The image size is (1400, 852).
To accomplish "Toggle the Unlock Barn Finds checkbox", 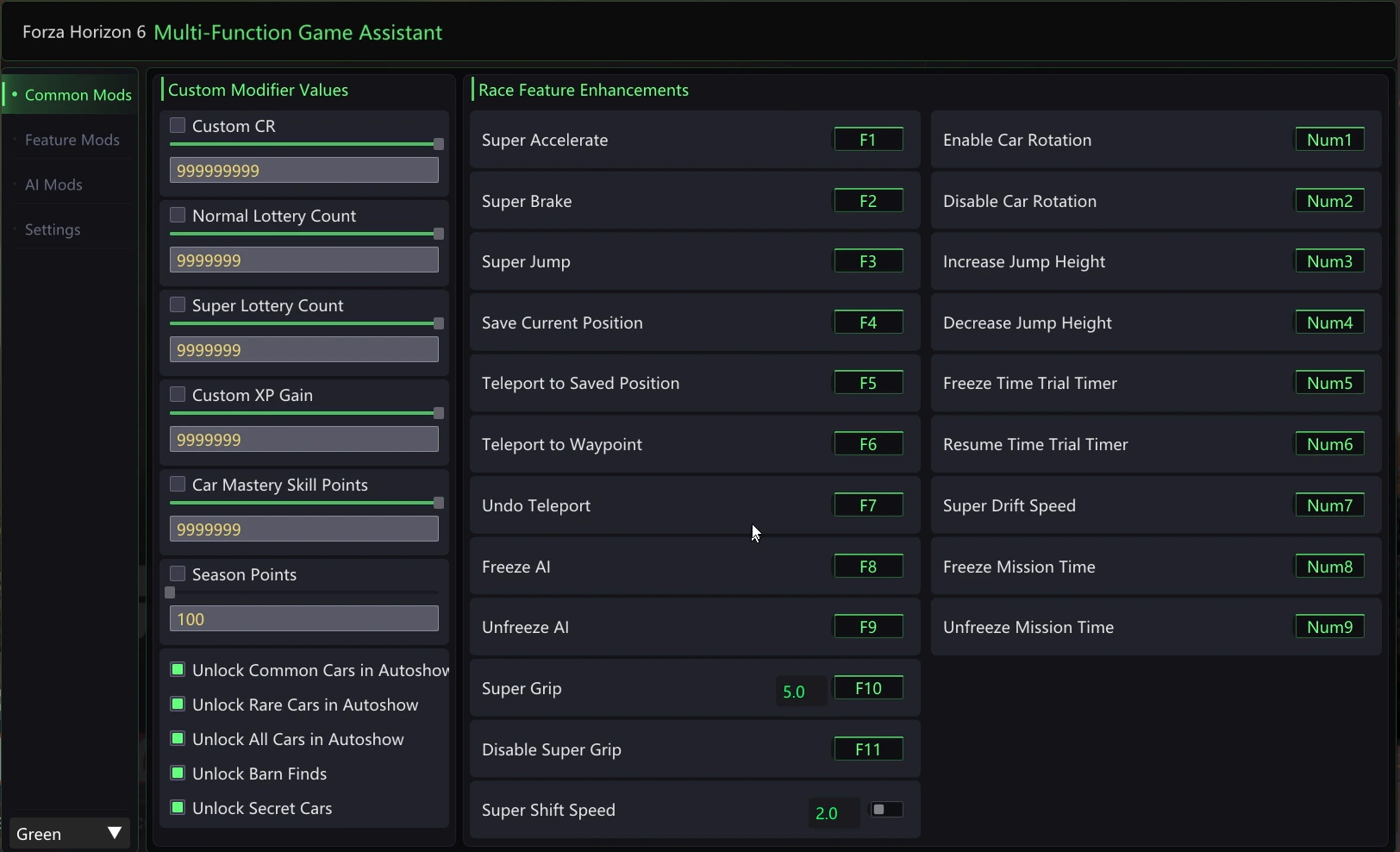I will (x=178, y=773).
